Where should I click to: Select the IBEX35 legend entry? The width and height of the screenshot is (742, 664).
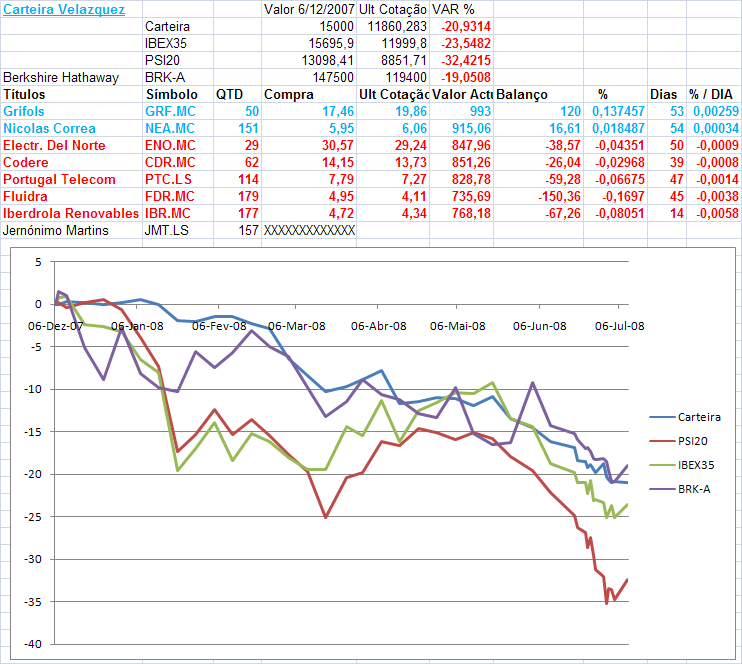682,466
